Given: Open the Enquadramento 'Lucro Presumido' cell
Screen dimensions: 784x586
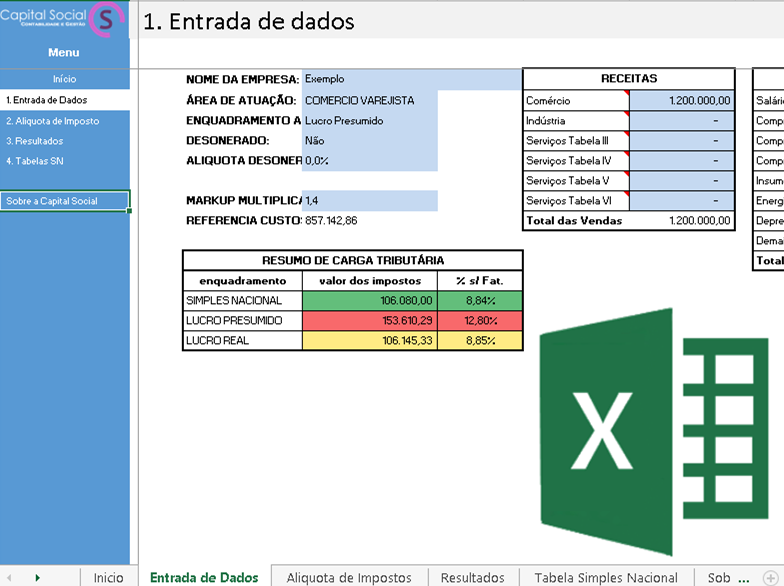Looking at the screenshot, I should click(370, 121).
